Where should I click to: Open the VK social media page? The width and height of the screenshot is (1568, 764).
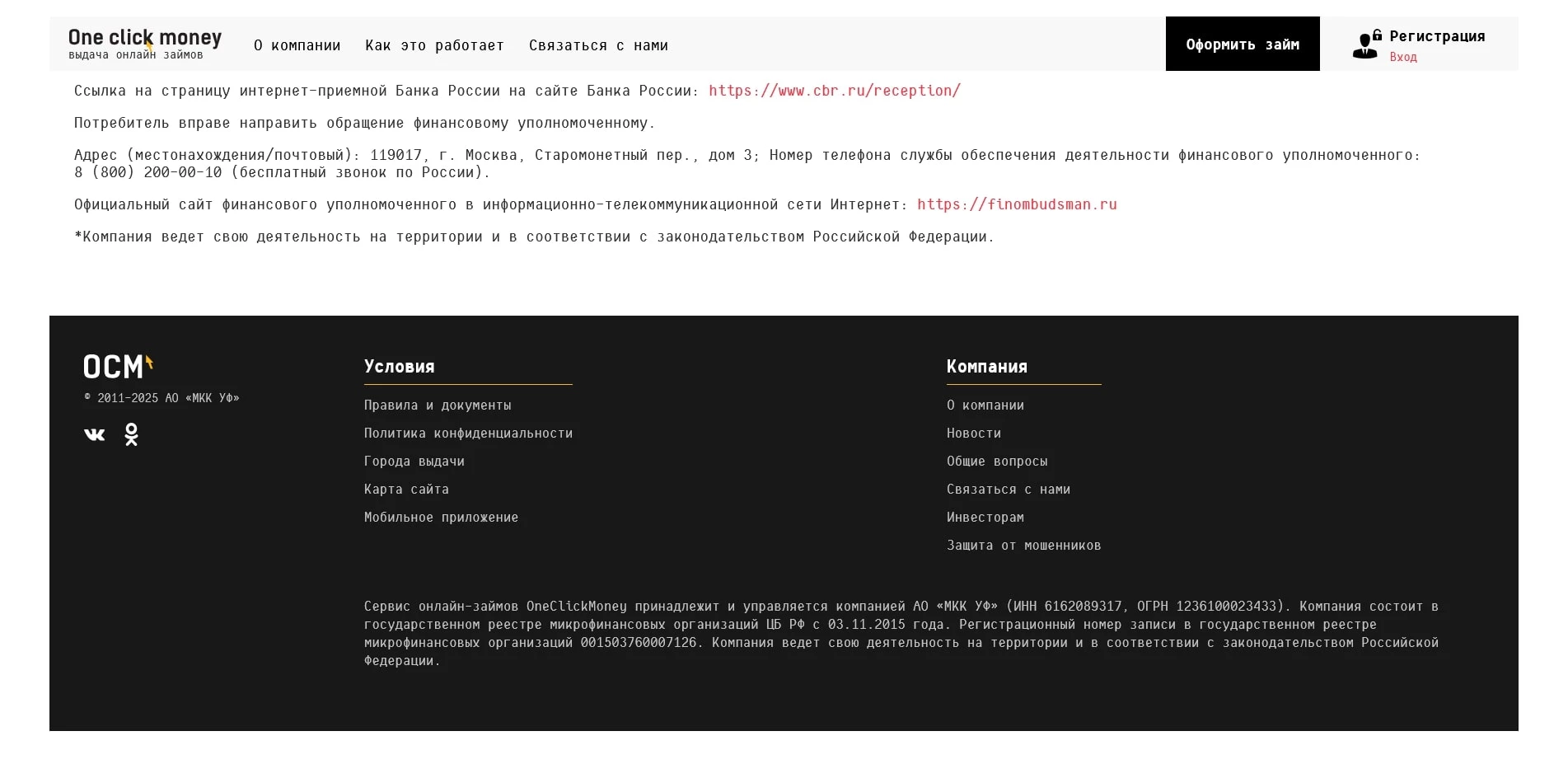(94, 434)
